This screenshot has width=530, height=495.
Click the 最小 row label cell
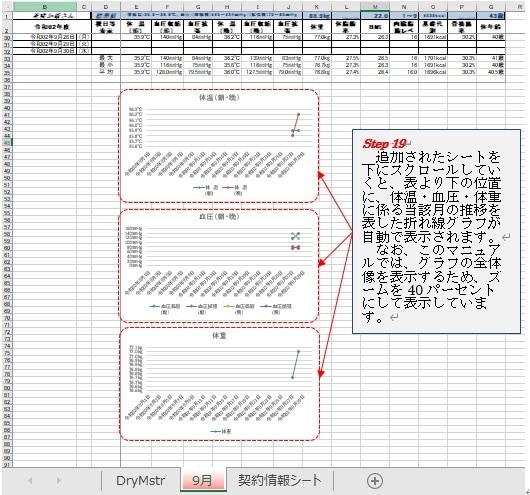point(106,65)
